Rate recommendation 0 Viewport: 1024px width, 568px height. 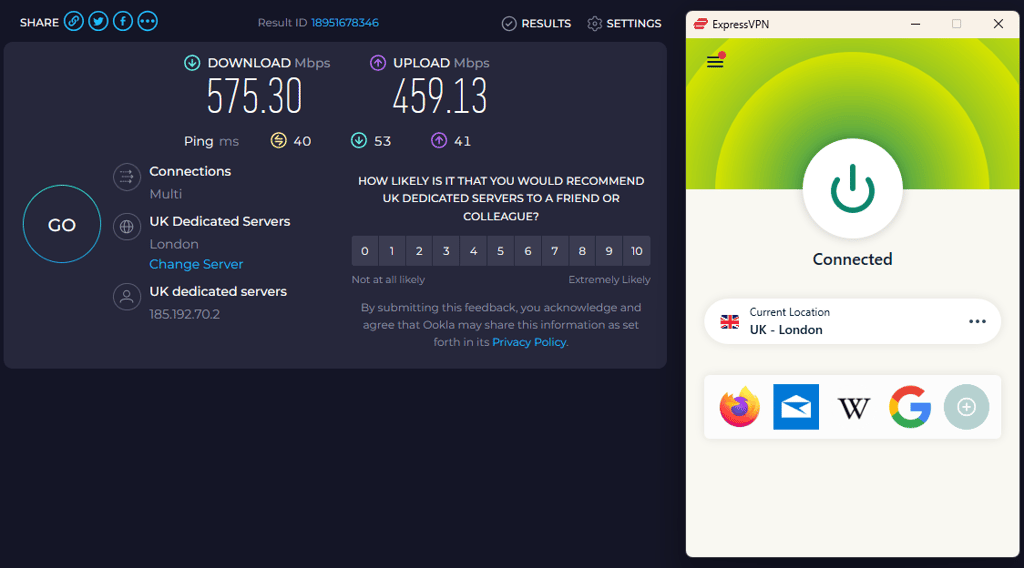tap(364, 251)
